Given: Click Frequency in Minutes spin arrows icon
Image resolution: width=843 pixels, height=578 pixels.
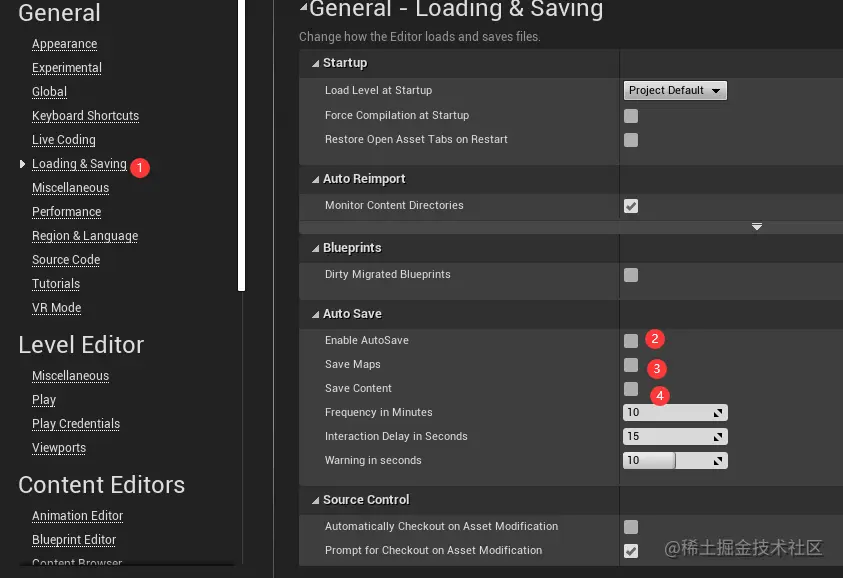Looking at the screenshot, I should tap(718, 413).
